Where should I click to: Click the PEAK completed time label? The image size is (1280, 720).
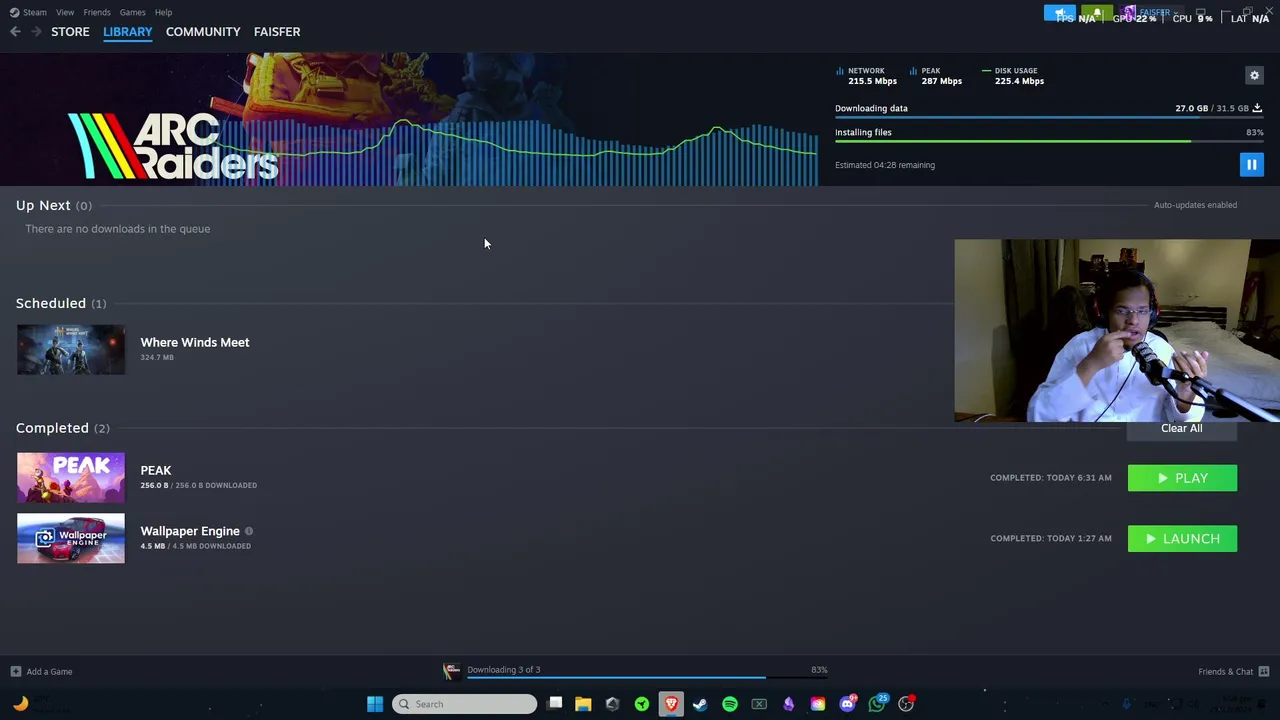pyautogui.click(x=1051, y=478)
